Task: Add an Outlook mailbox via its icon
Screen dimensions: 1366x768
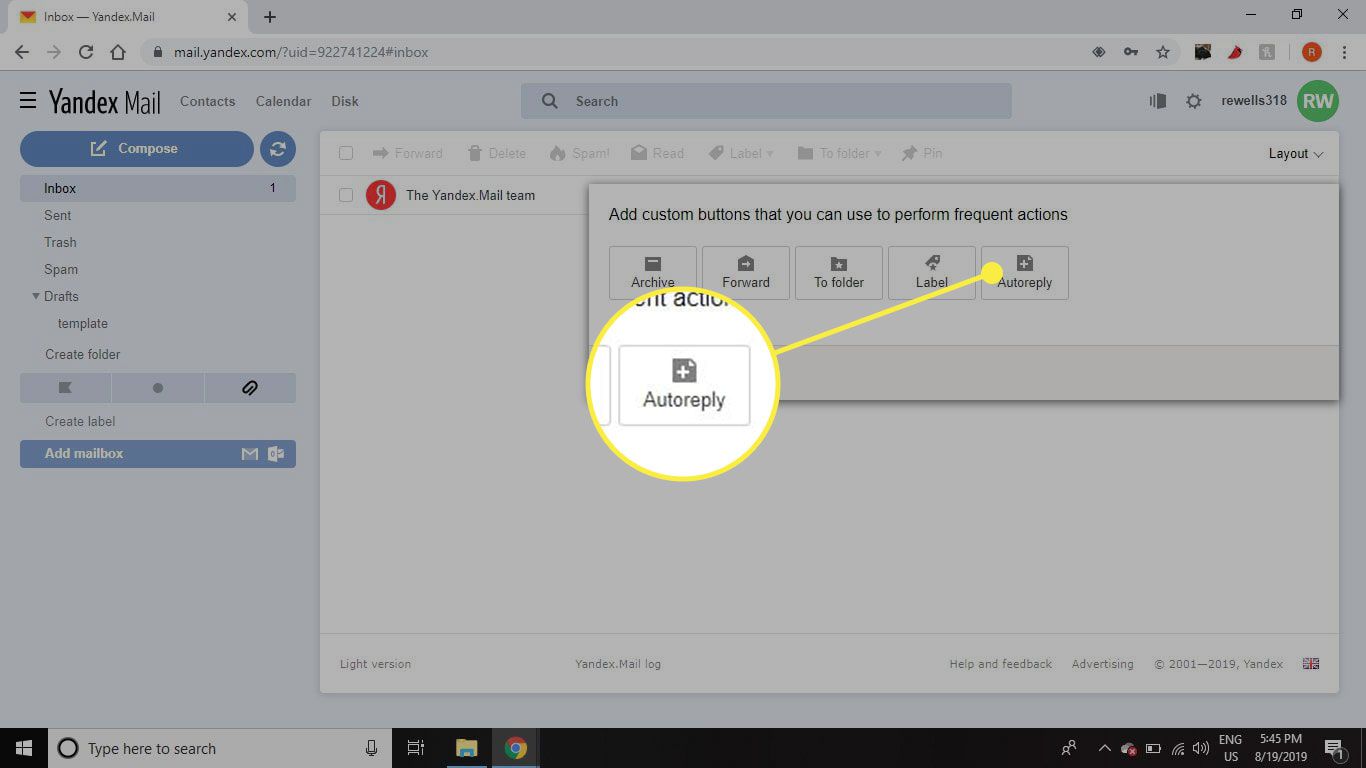Action: pos(276,454)
